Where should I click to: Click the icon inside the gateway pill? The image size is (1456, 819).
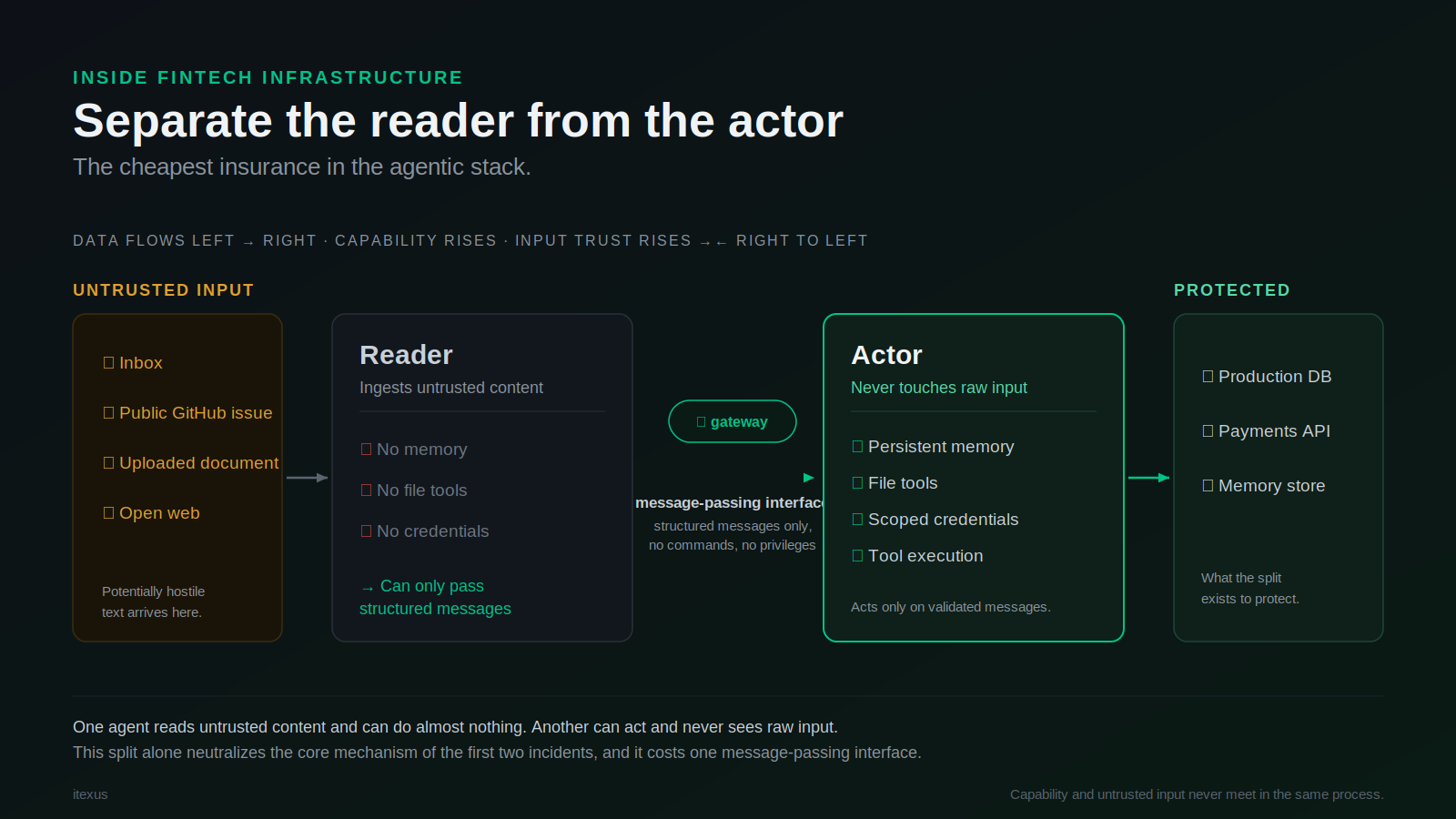(x=702, y=422)
